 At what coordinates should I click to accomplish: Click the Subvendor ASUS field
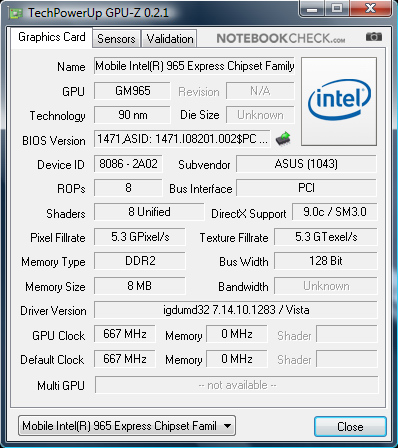click(306, 164)
